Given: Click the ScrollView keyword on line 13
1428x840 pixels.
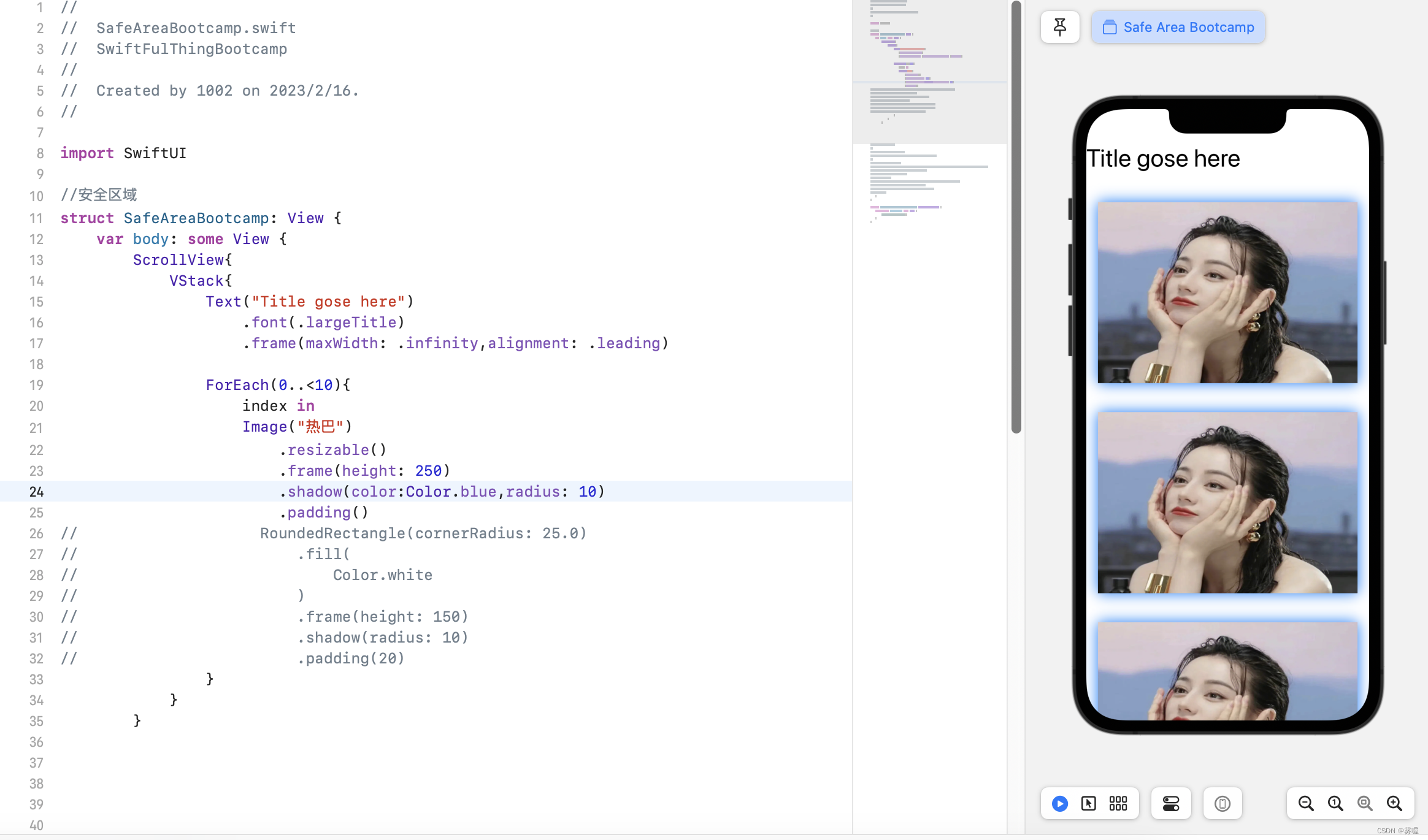Looking at the screenshot, I should [178, 260].
